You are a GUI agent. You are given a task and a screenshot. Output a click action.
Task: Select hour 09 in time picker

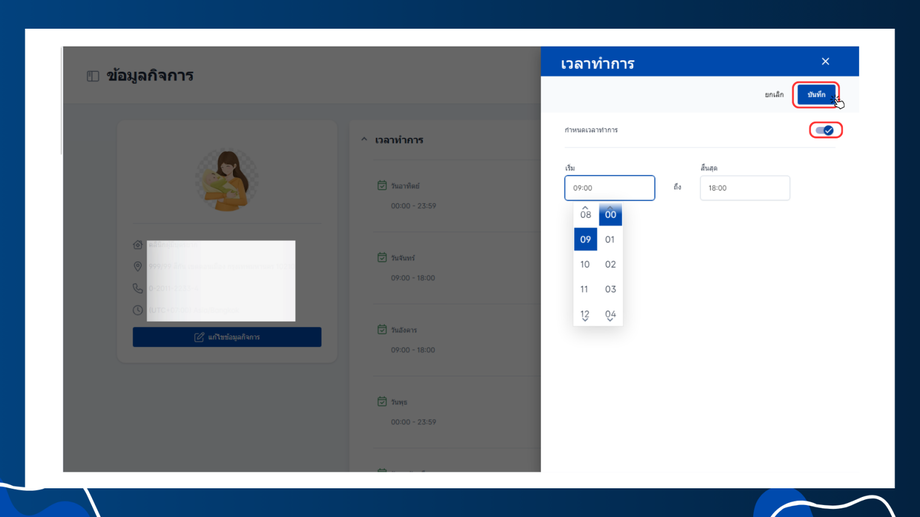point(586,239)
